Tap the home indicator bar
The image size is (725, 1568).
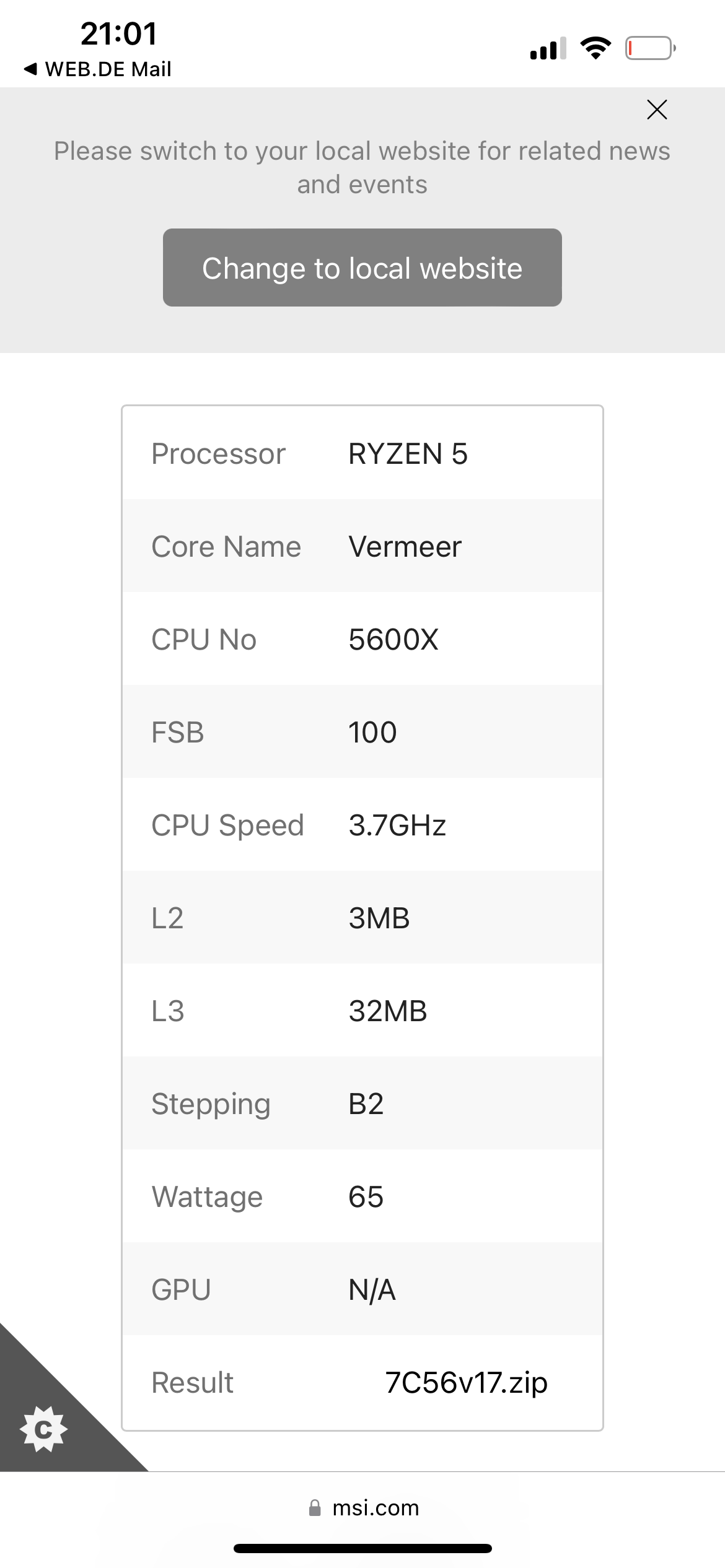pos(362,1549)
